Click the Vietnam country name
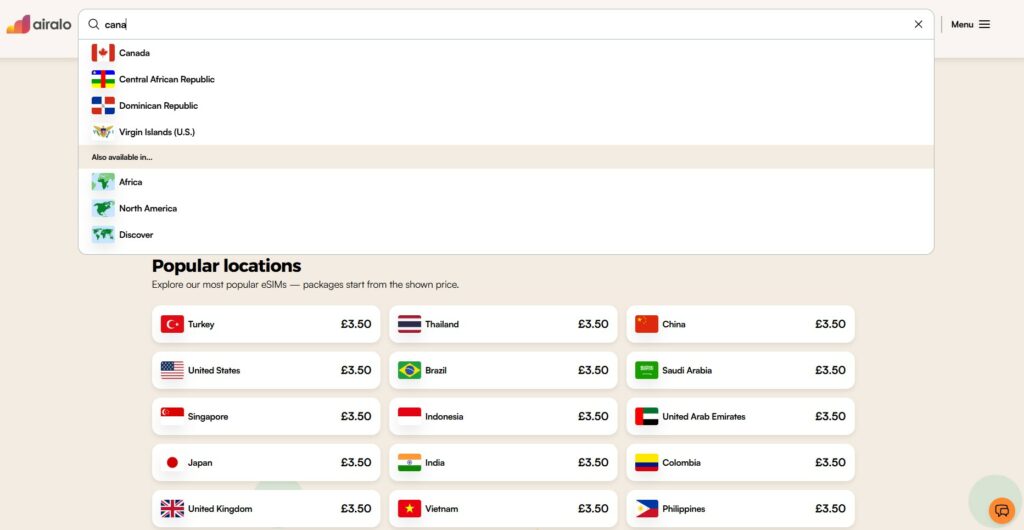 click(441, 508)
